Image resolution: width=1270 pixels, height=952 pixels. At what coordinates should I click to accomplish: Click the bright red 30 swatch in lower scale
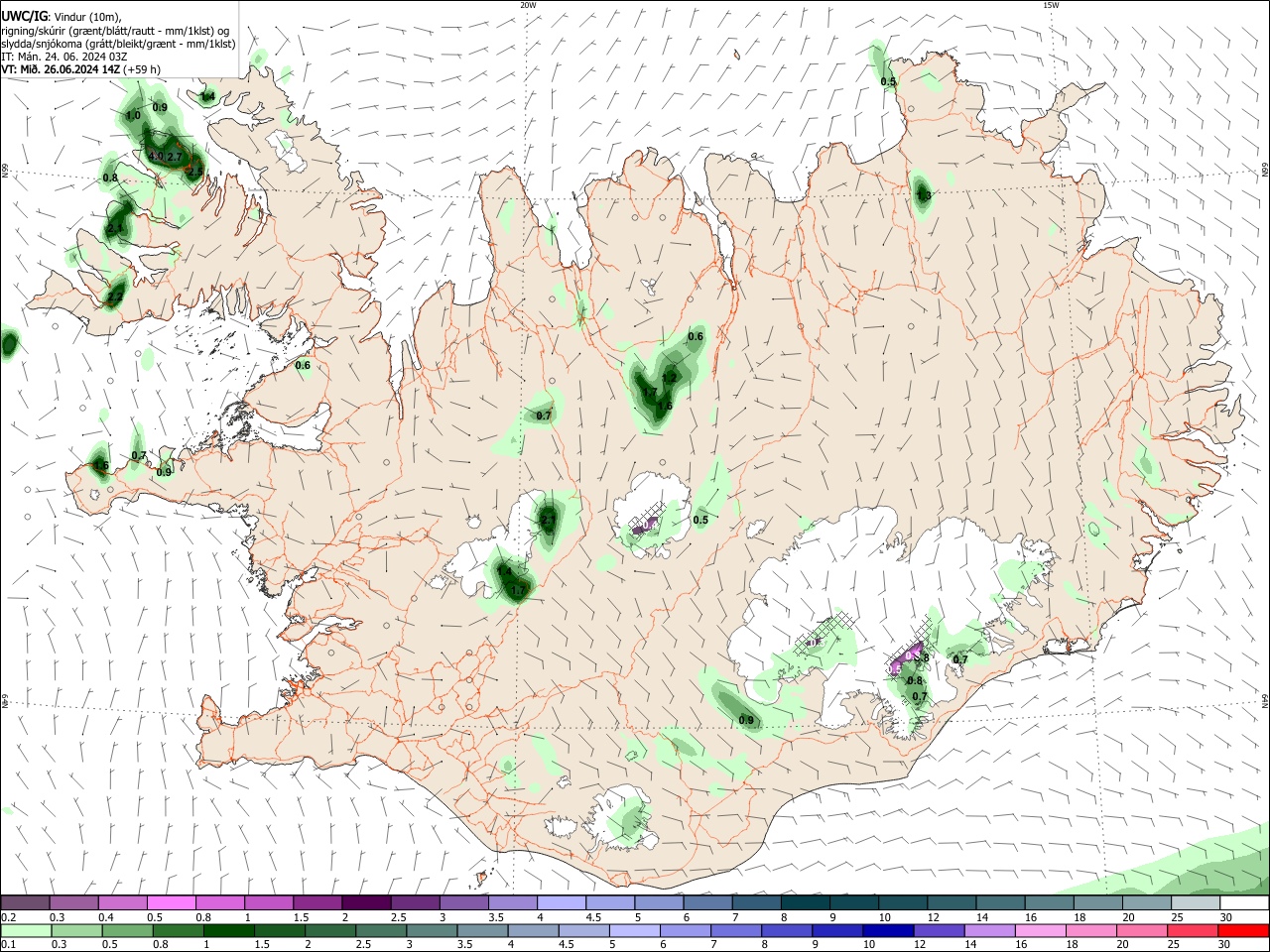[x=1244, y=930]
